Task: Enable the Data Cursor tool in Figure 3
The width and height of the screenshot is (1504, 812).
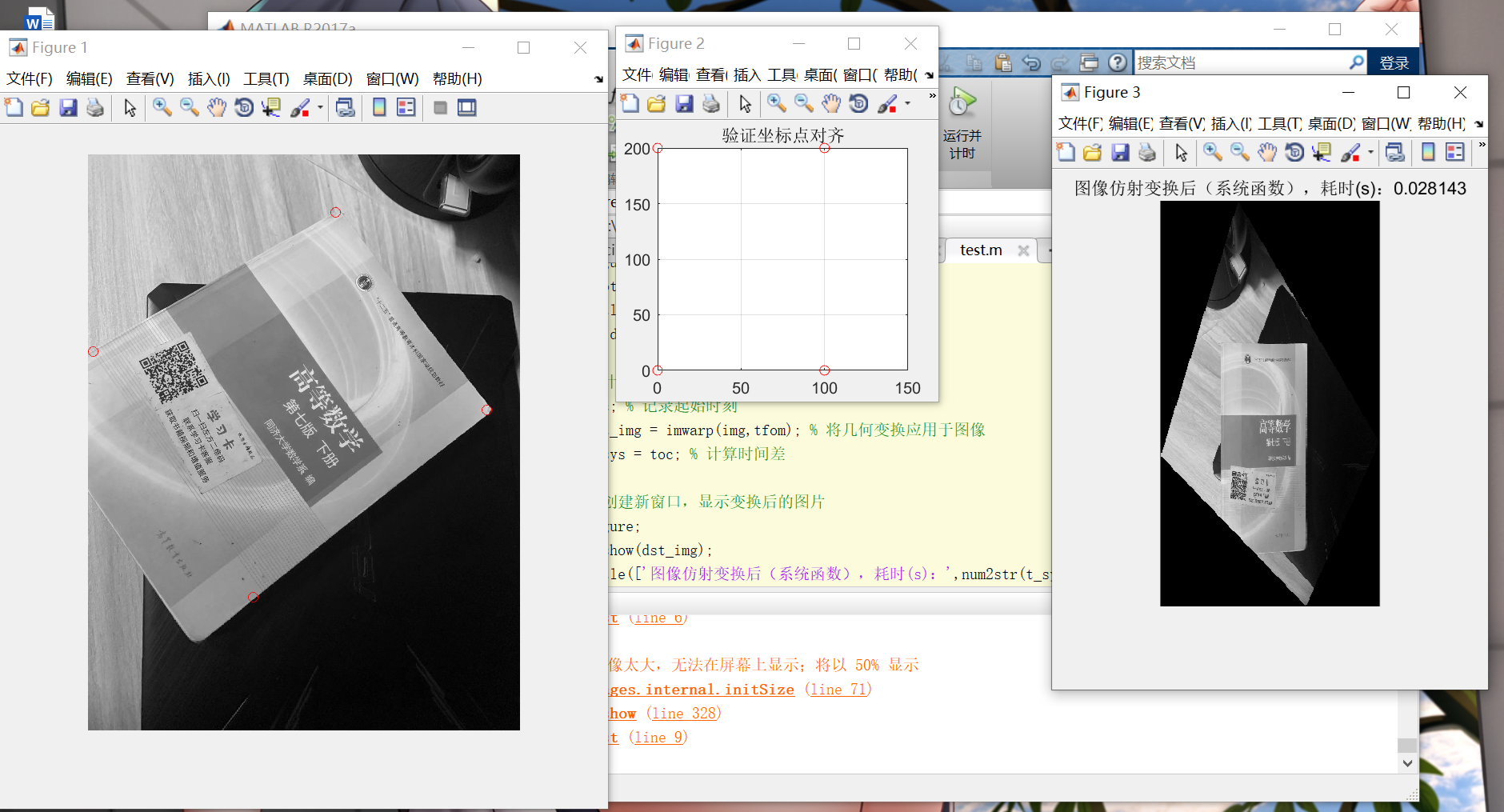Action: 1322,152
